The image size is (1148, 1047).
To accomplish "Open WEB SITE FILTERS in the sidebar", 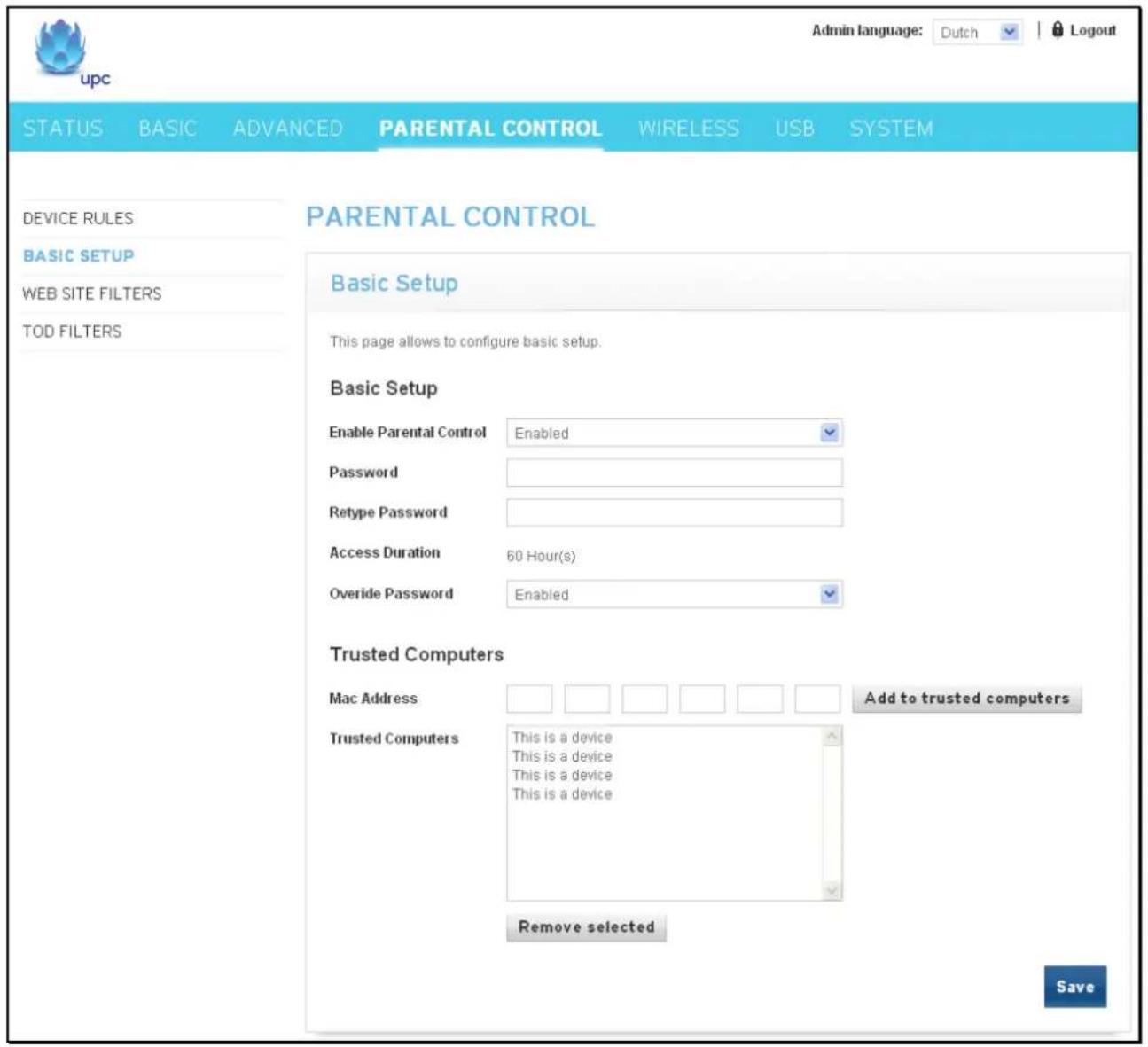I will pos(92,293).
